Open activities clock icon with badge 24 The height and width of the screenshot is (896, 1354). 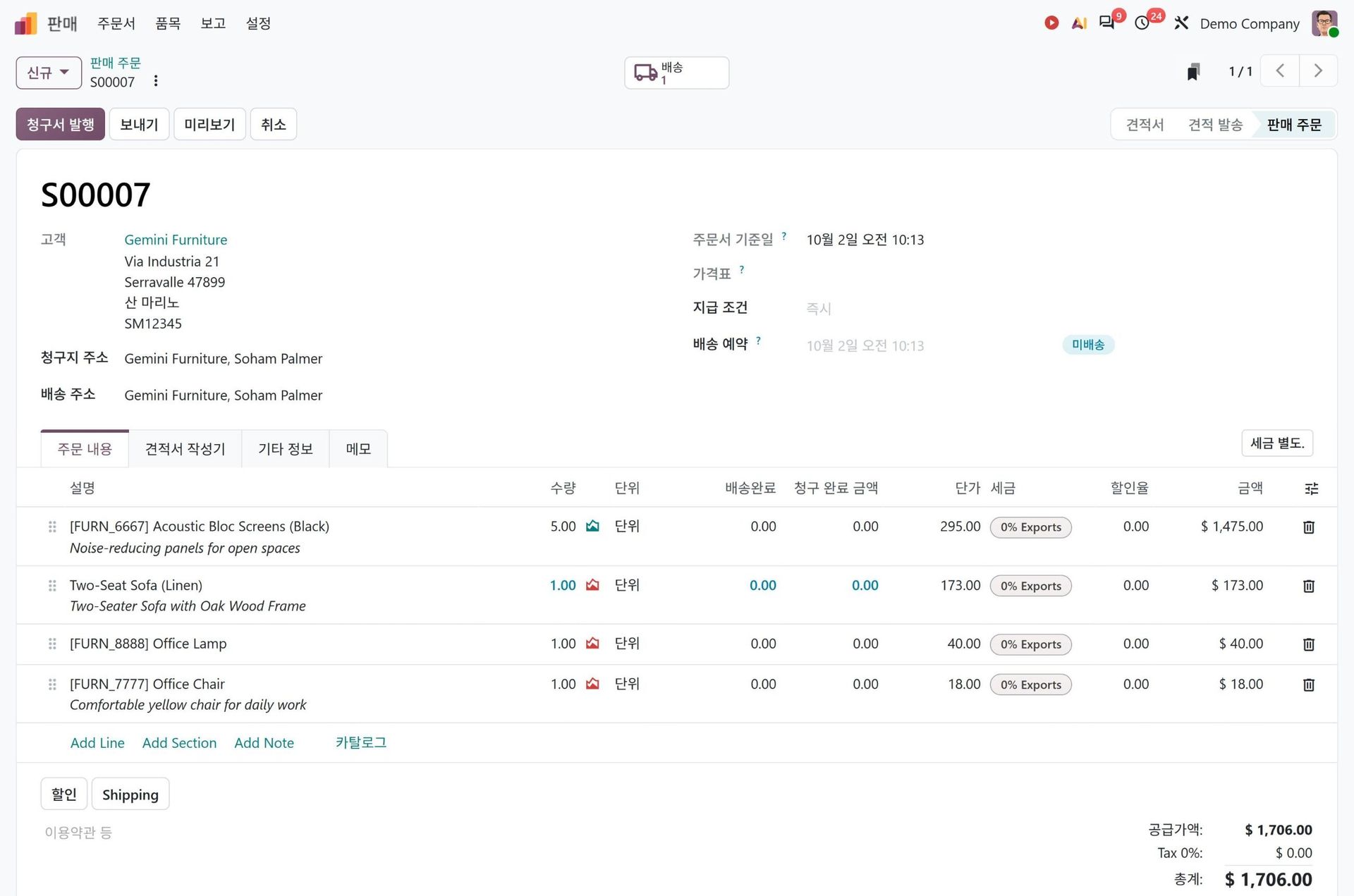click(1142, 23)
